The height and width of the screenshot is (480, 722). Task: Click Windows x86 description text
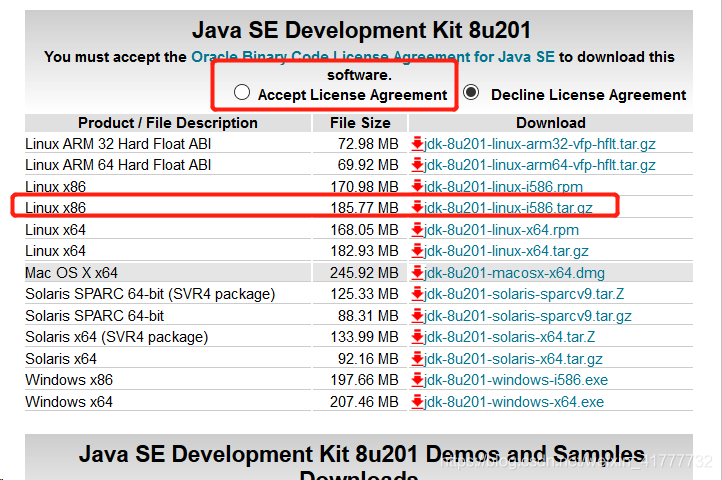click(x=69, y=380)
